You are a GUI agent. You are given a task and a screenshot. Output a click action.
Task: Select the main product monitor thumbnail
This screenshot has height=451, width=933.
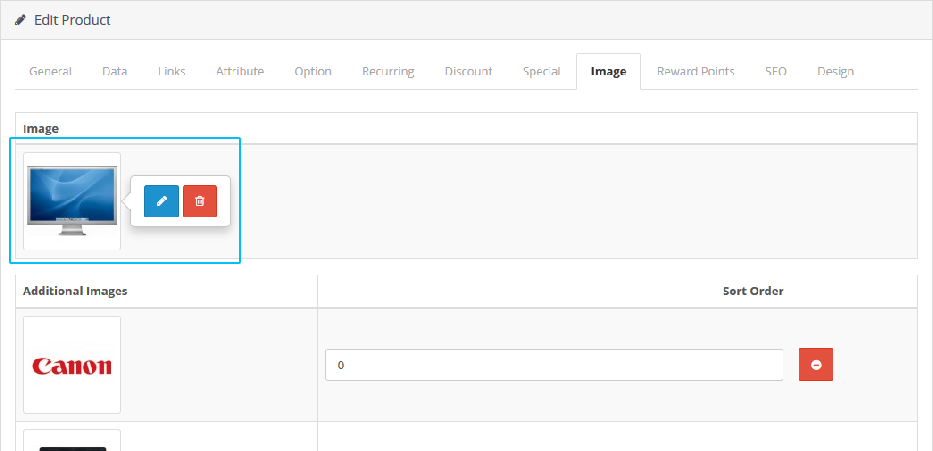click(72, 201)
